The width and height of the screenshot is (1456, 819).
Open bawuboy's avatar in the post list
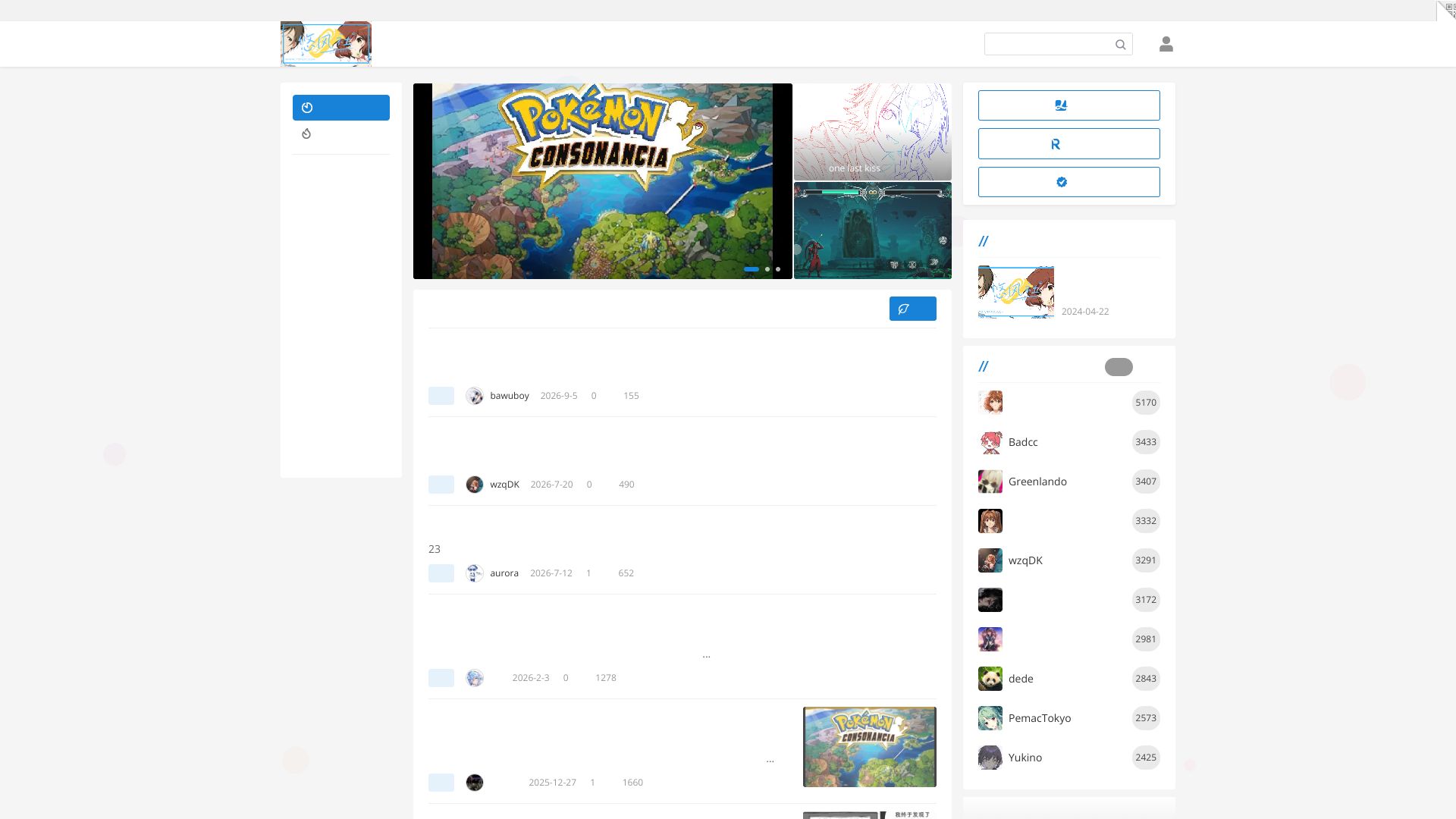(475, 396)
